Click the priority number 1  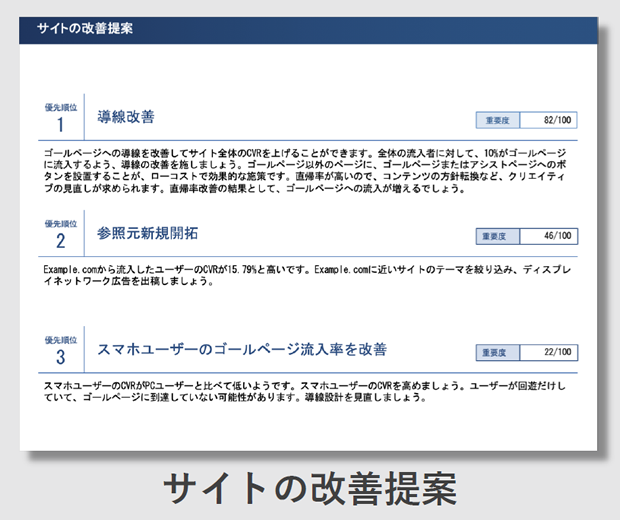click(x=60, y=125)
